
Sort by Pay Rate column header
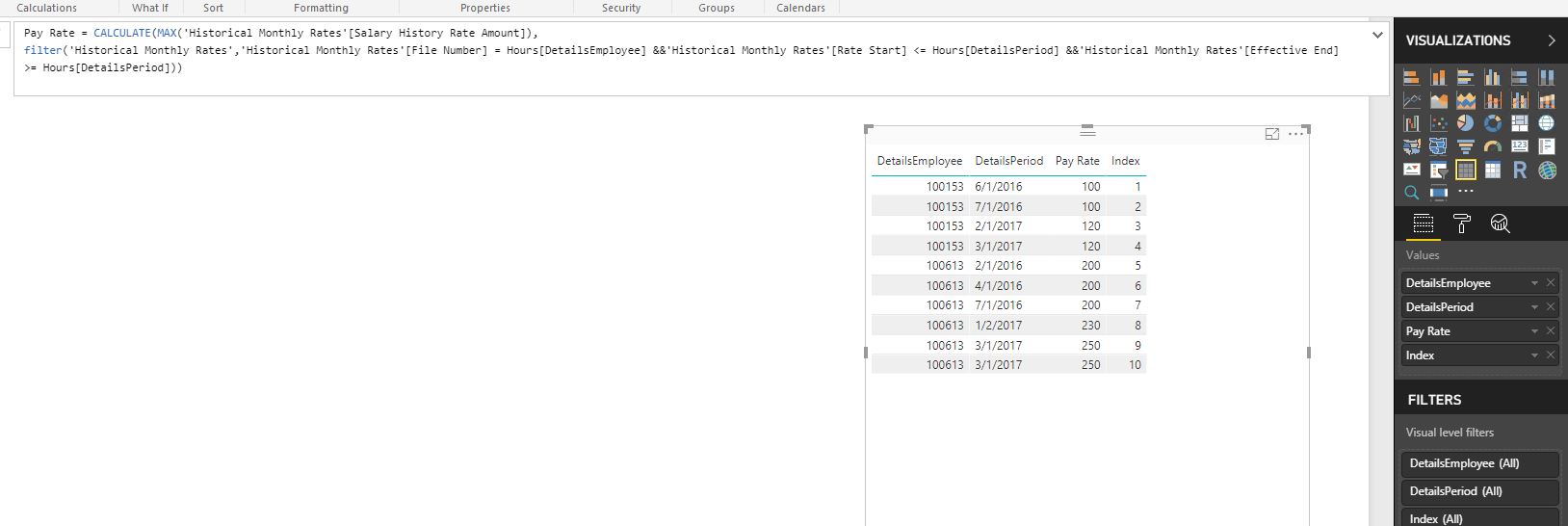point(1077,161)
